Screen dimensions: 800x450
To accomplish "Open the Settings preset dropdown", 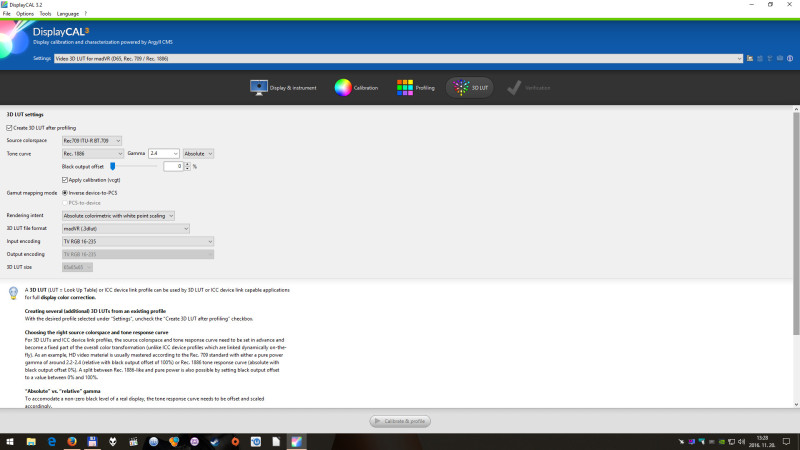I will (398, 59).
